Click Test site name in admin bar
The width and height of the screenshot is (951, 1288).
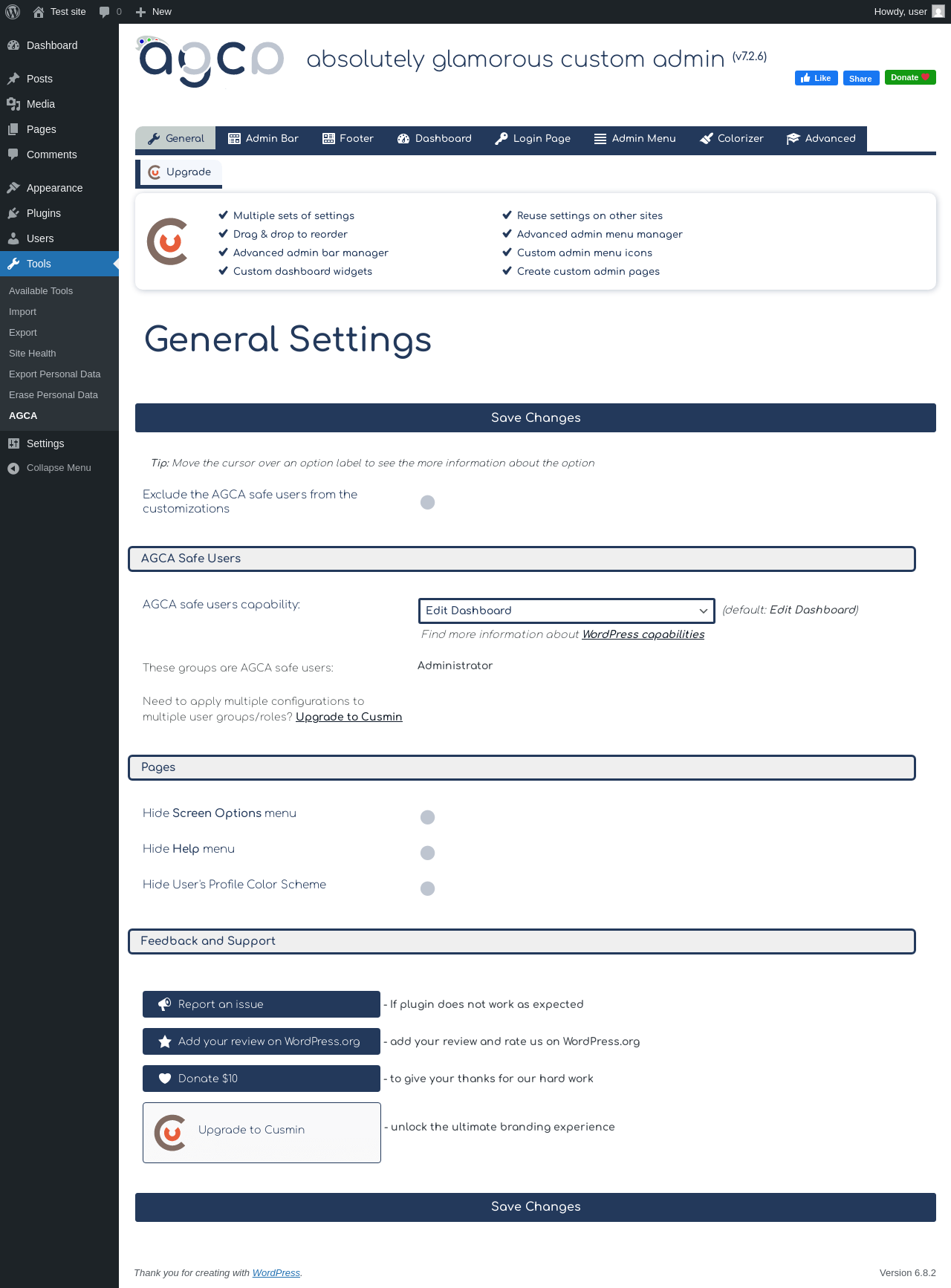tap(68, 12)
